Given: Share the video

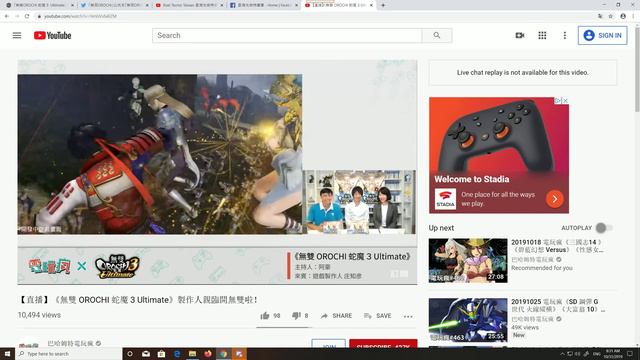Looking at the screenshot, I should point(336,316).
